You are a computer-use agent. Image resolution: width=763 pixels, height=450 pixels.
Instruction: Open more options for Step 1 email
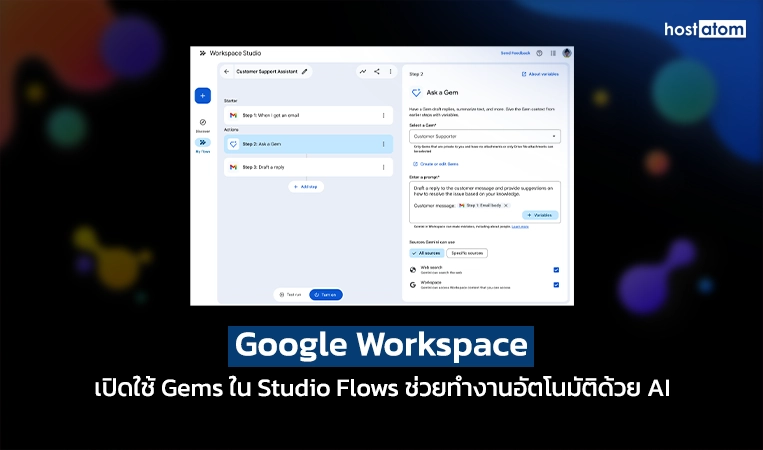[383, 115]
